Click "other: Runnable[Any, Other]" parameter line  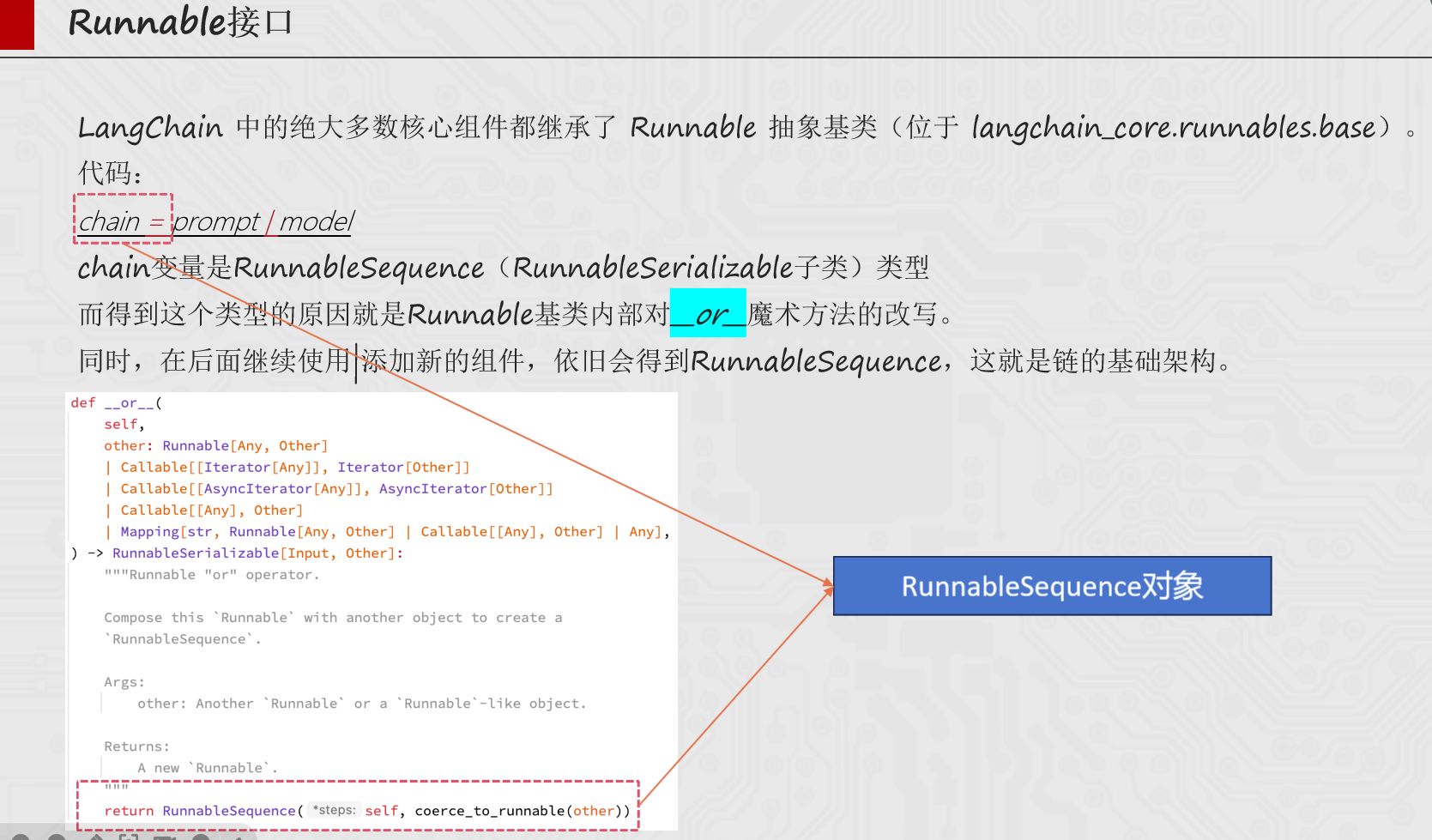tap(216, 445)
